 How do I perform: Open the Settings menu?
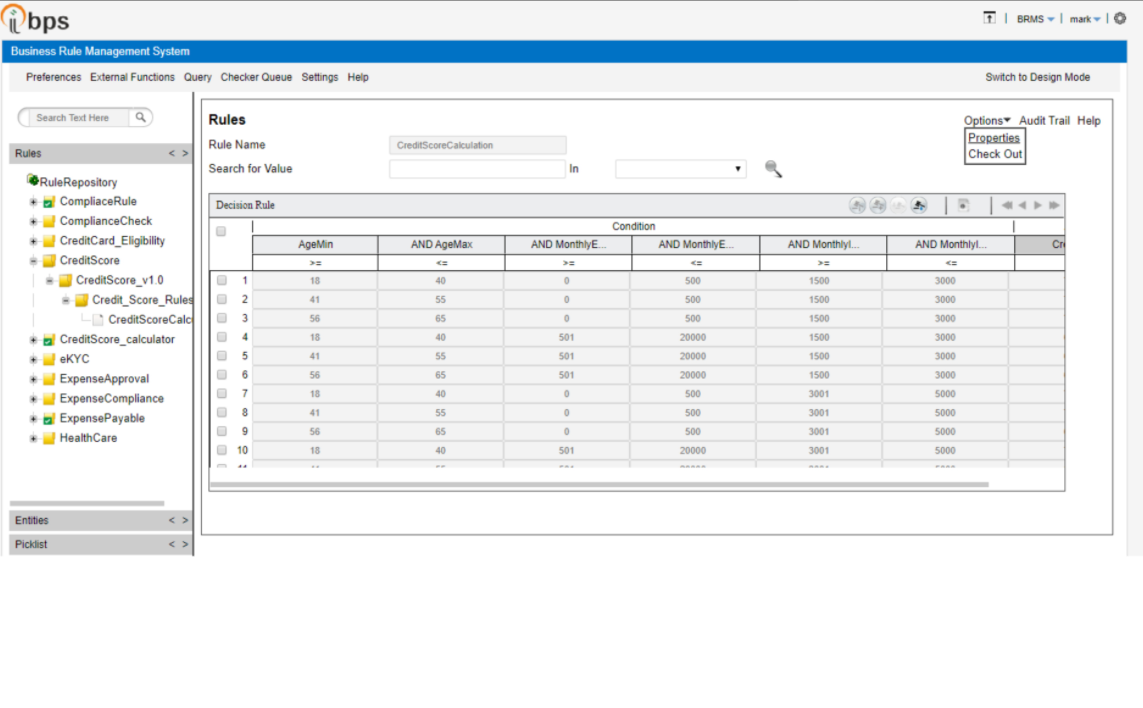tap(319, 77)
